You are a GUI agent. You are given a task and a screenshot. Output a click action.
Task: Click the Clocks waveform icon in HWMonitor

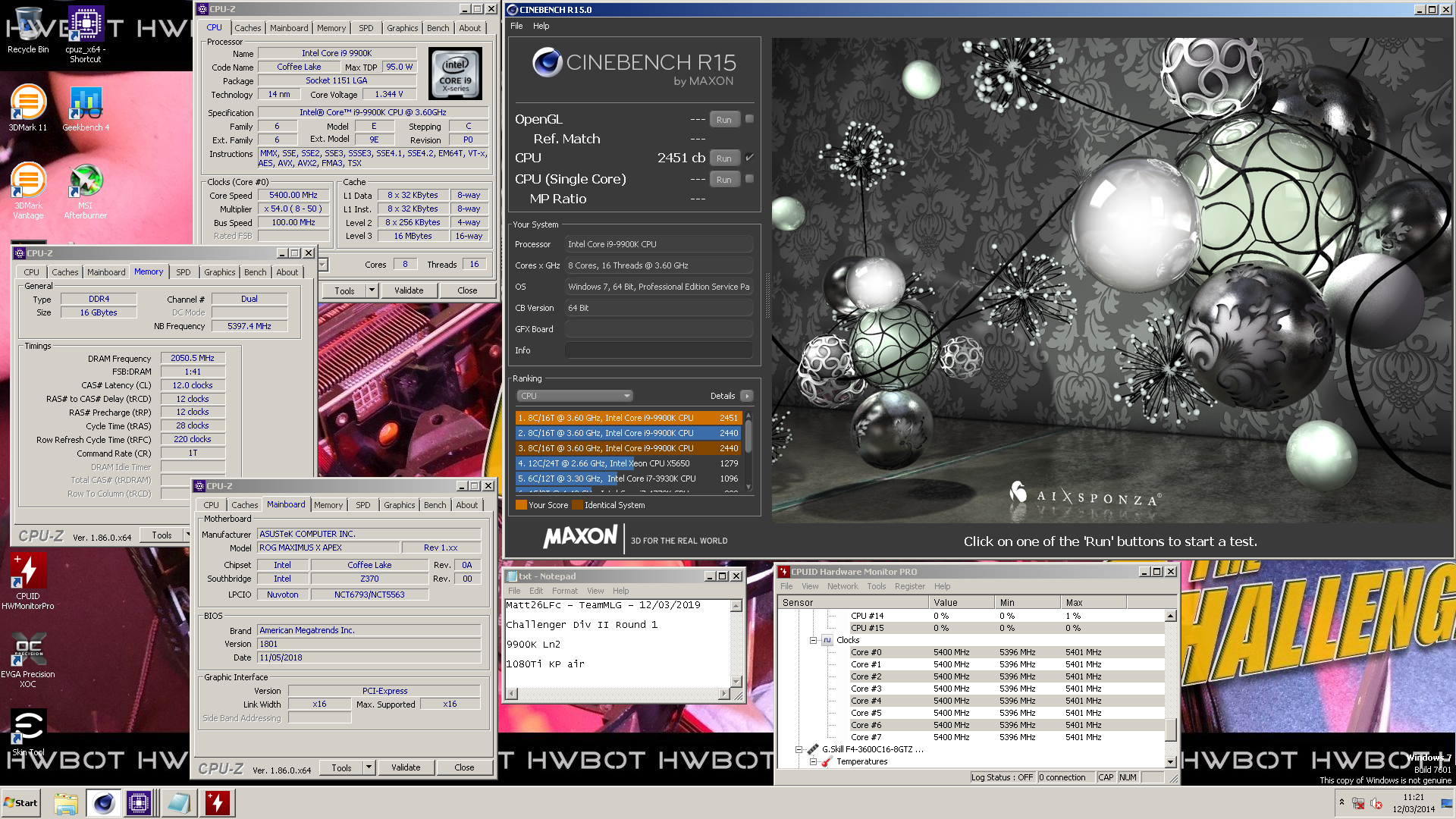point(827,640)
